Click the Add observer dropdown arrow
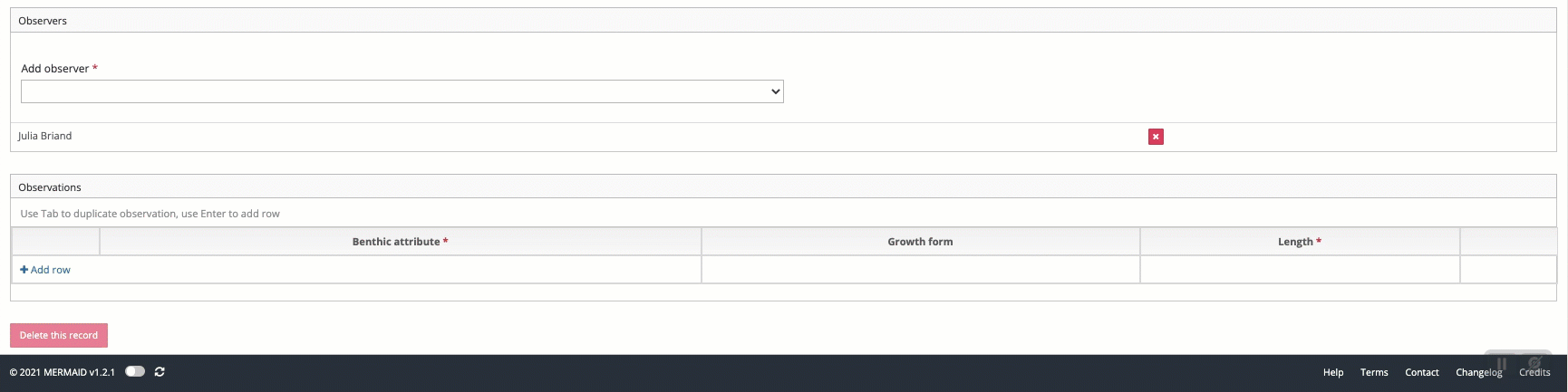 pyautogui.click(x=775, y=91)
